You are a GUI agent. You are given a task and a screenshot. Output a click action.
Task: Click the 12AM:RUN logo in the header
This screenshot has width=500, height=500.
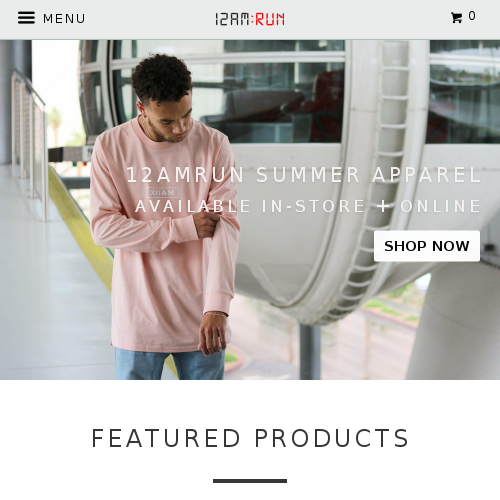[x=250, y=19]
